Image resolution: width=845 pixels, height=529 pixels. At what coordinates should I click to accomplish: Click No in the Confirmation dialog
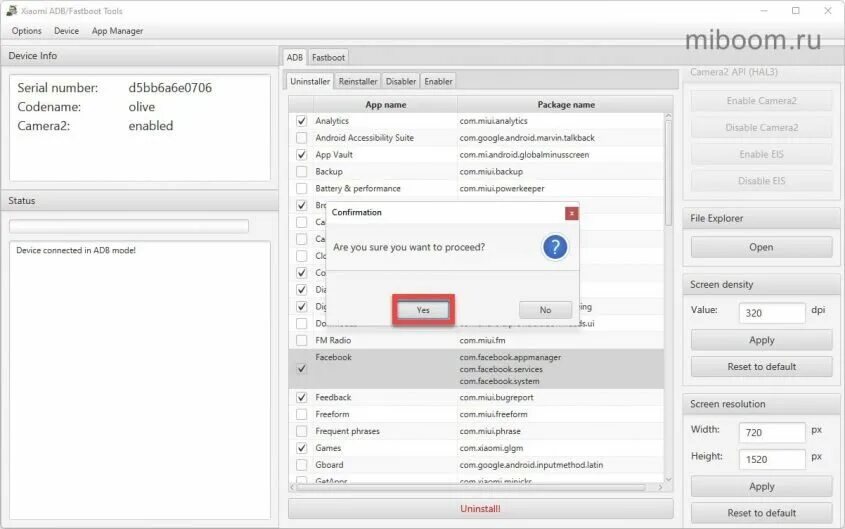[x=545, y=310]
